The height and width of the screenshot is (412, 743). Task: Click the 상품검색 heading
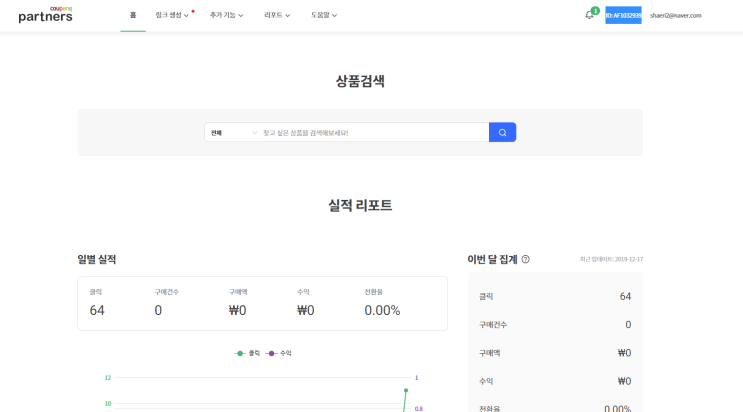click(x=360, y=81)
